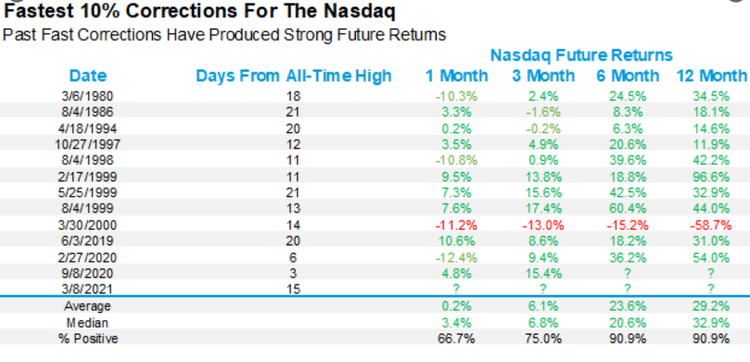Click the 9/8/2020 row's days value 3
750x362 pixels.
pyautogui.click(x=294, y=274)
